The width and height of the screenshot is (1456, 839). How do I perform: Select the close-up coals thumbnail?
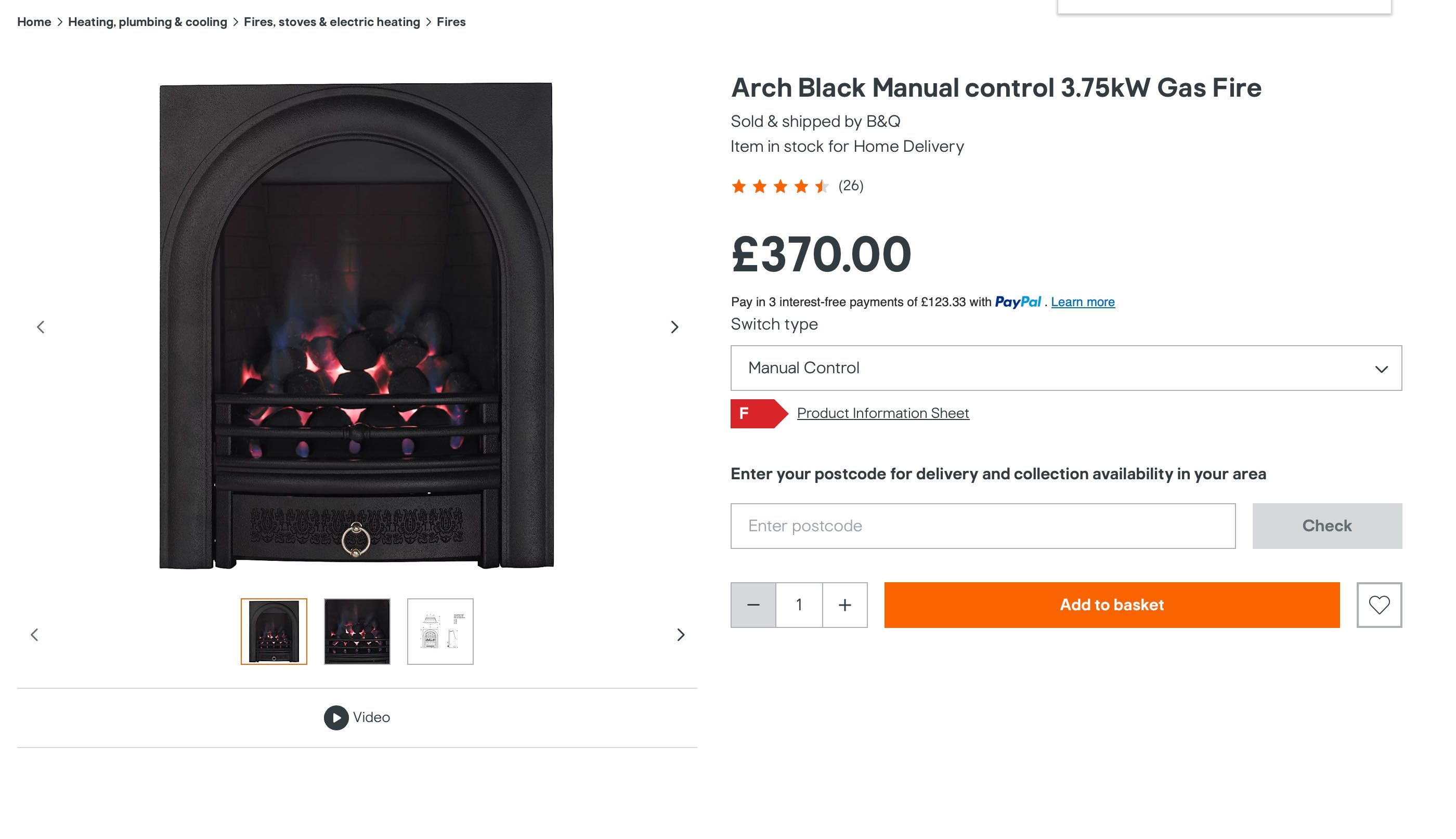tap(357, 631)
